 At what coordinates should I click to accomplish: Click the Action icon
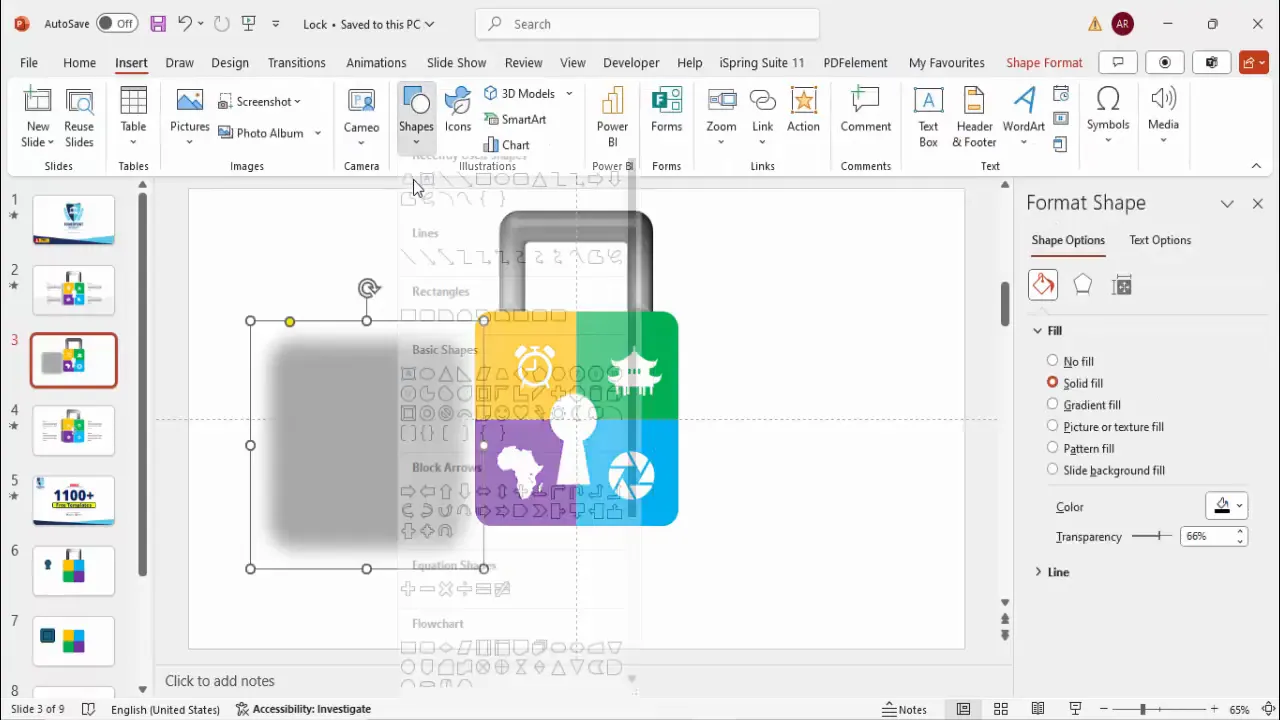803,101
